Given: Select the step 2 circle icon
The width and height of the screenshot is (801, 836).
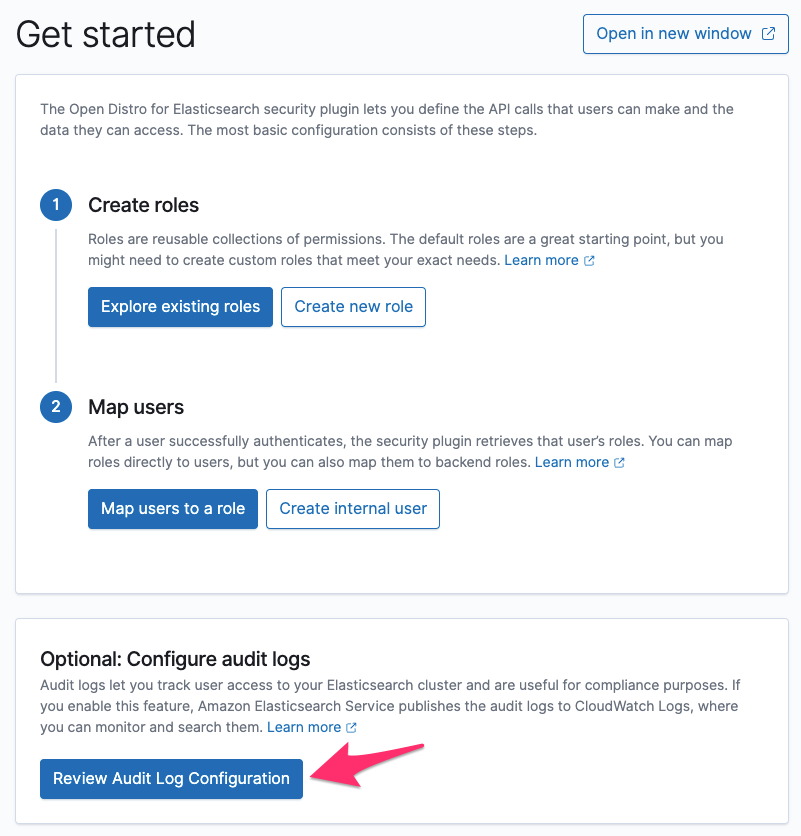Looking at the screenshot, I should click(56, 407).
